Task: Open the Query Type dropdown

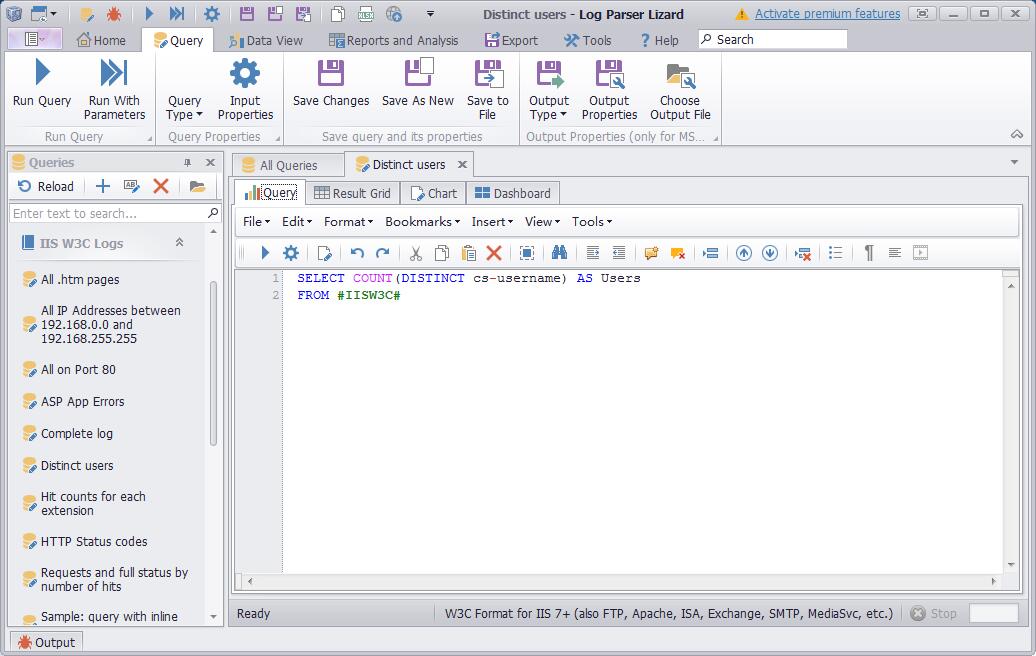Action: pyautogui.click(x=184, y=107)
